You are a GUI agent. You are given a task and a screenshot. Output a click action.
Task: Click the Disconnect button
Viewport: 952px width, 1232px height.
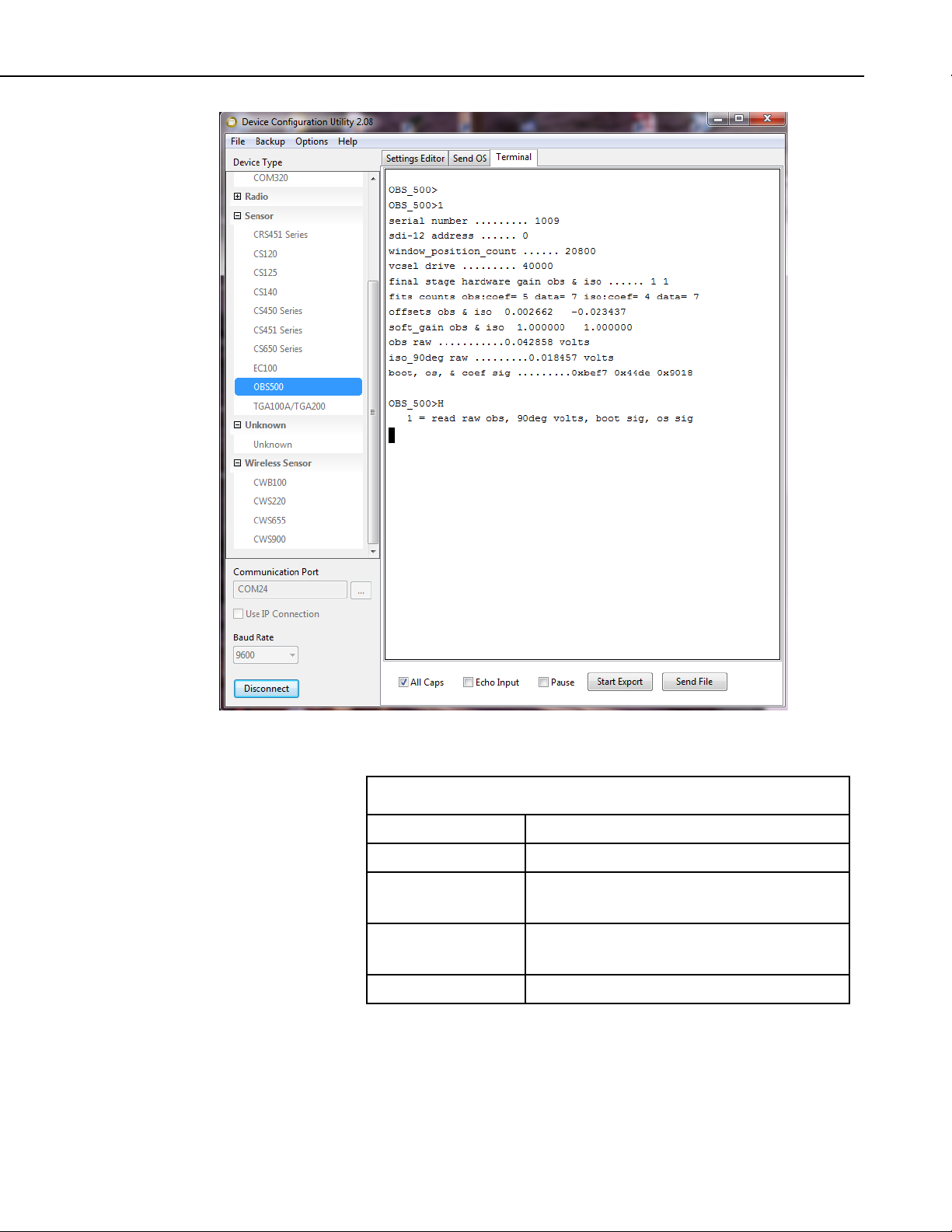click(x=267, y=689)
